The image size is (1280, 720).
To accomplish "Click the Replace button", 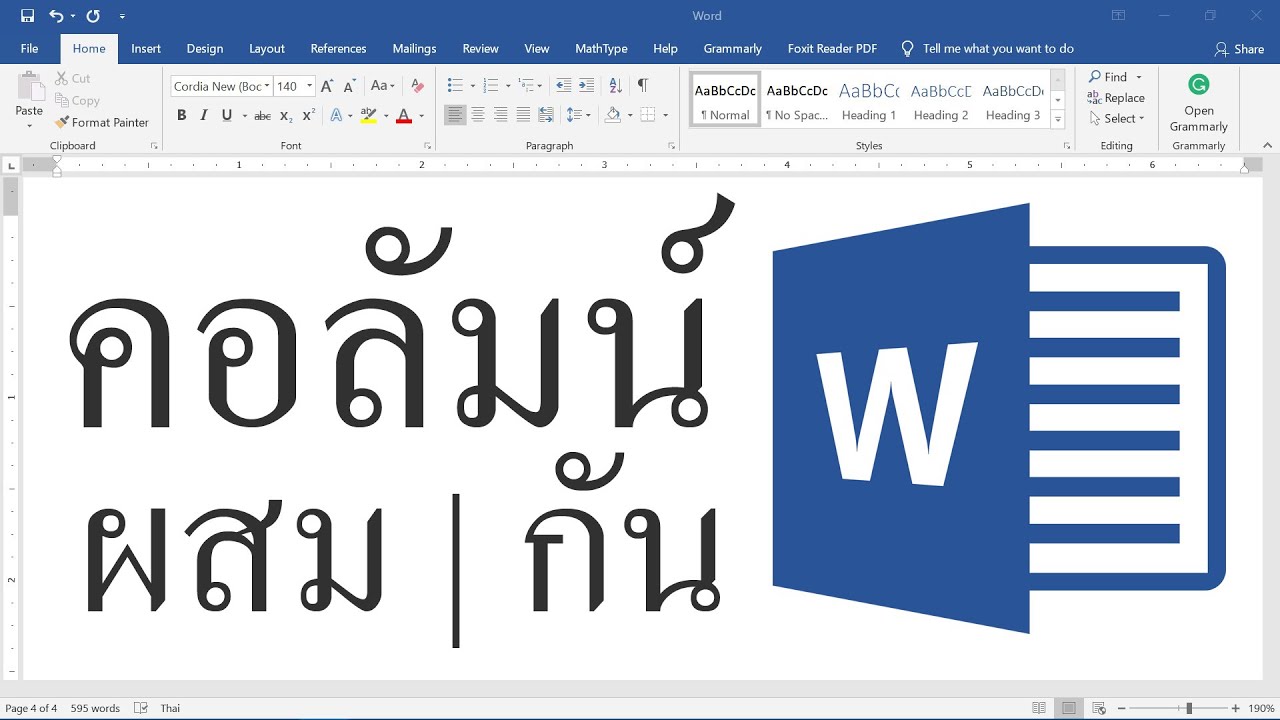I will pos(1116,98).
